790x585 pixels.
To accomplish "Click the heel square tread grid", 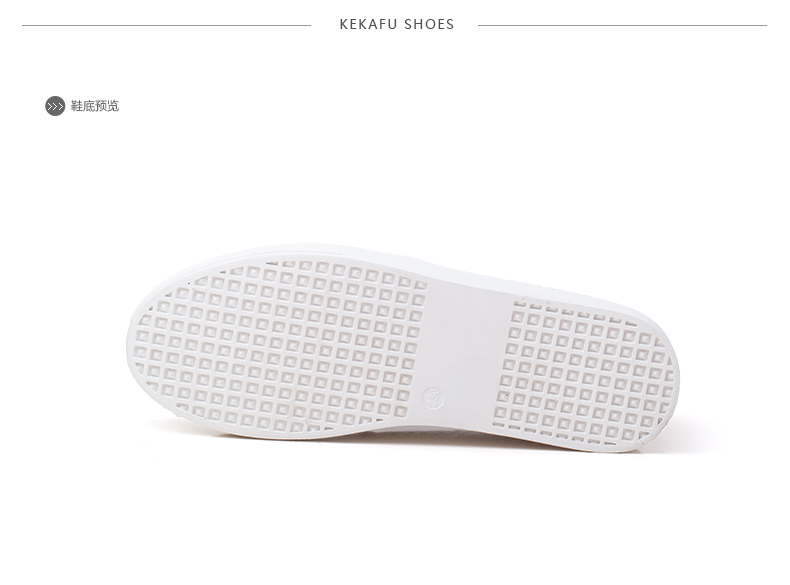I will pos(587,373).
